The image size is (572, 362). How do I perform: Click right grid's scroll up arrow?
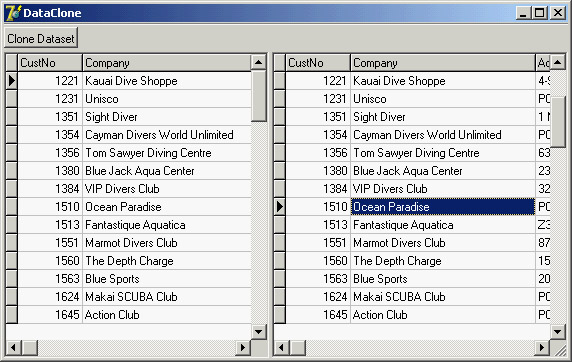point(558,62)
